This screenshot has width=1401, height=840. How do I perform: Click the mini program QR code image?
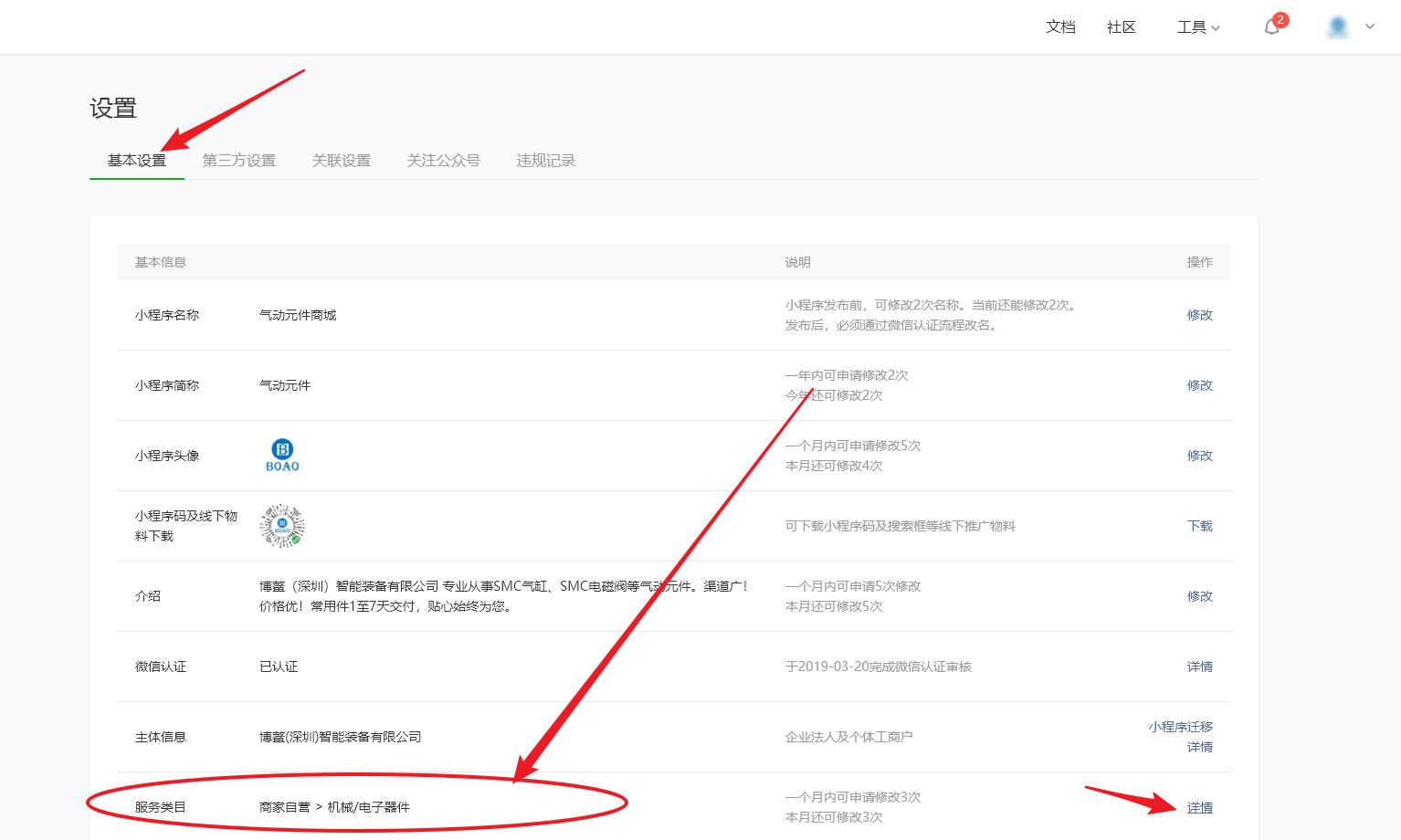282,526
